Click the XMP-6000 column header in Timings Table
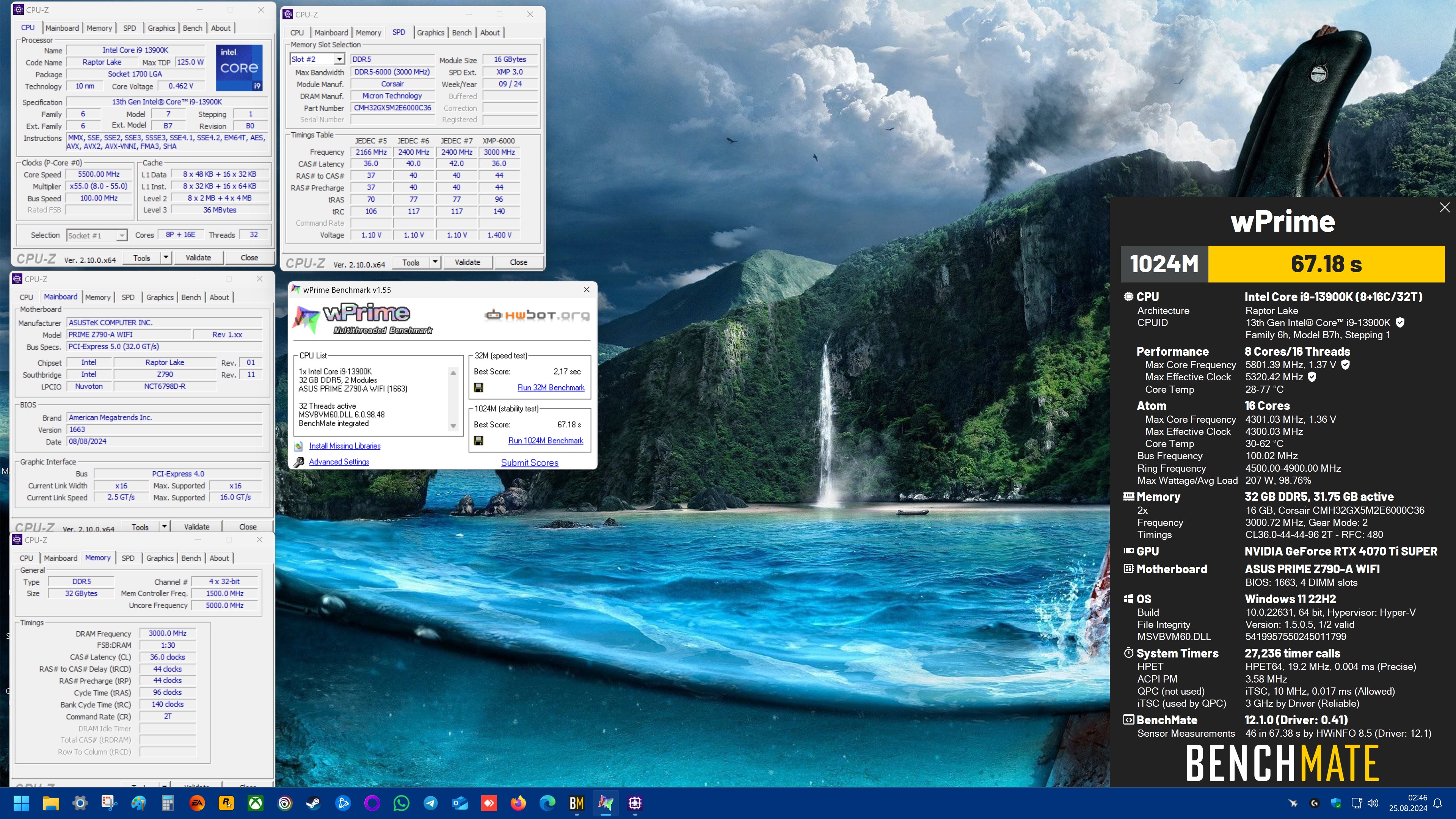 tap(499, 141)
